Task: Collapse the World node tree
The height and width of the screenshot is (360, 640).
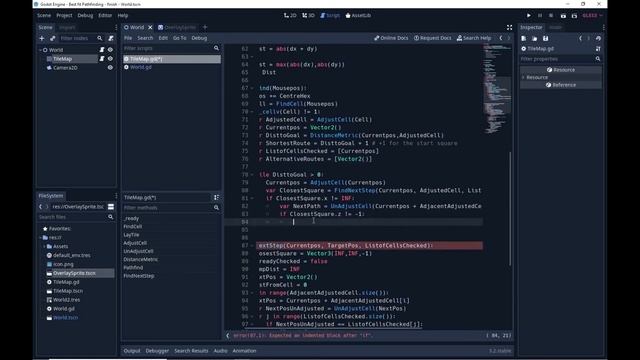Action: click(x=40, y=50)
